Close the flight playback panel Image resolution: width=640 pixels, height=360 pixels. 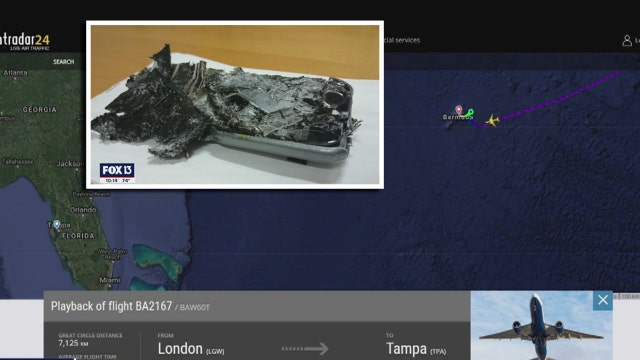(603, 300)
